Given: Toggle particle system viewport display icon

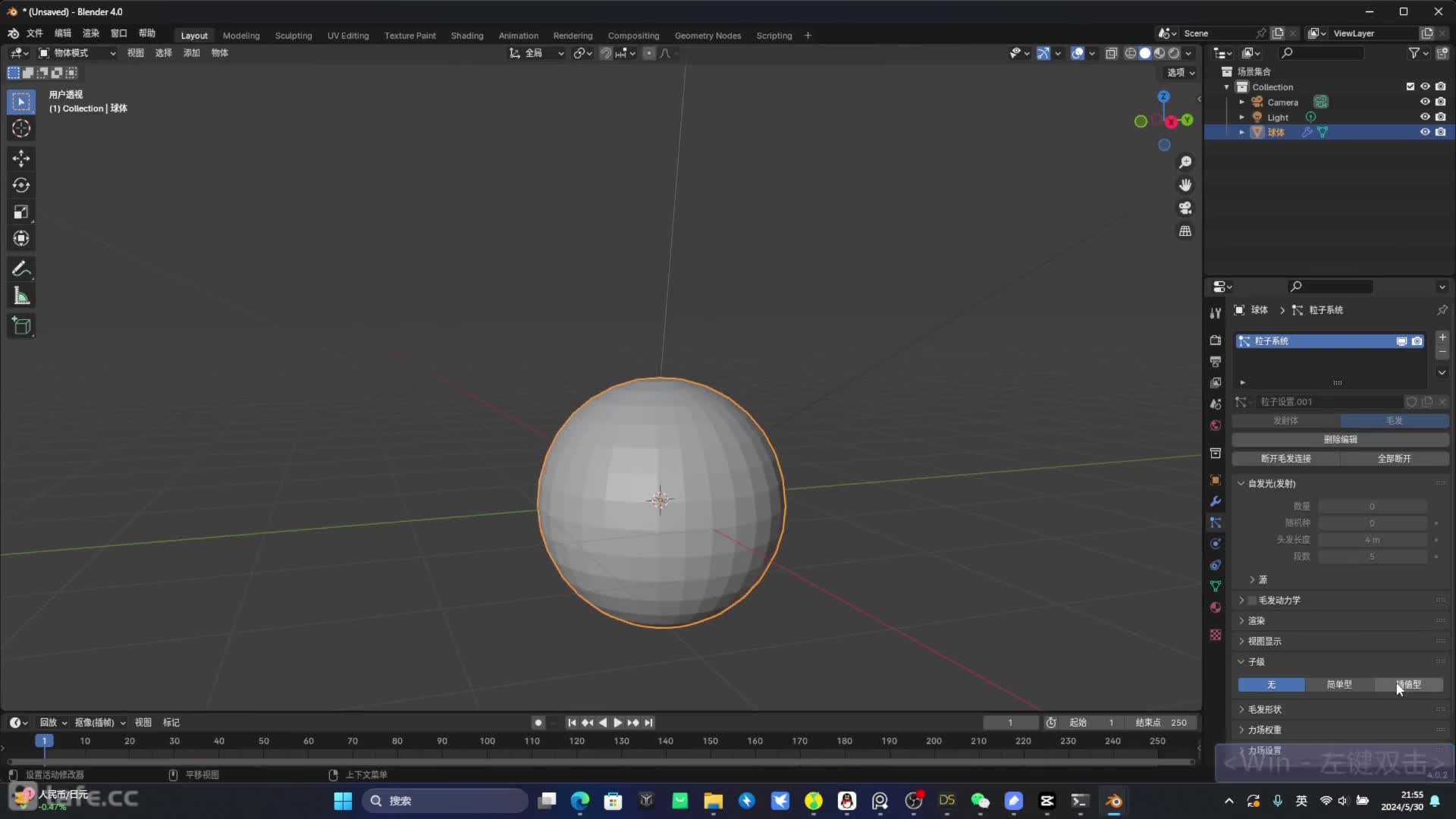Looking at the screenshot, I should coord(1401,341).
